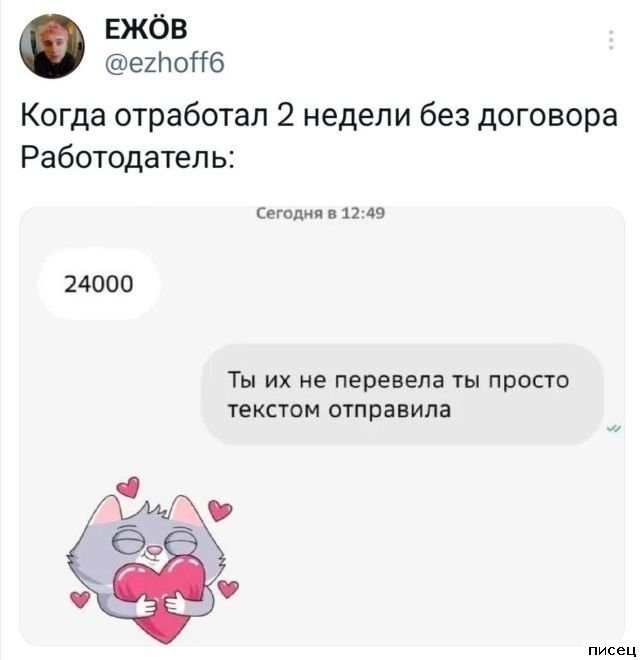This screenshot has height=660, width=640.
Task: Click the double-checkmark read receipt icon
Action: 614,429
